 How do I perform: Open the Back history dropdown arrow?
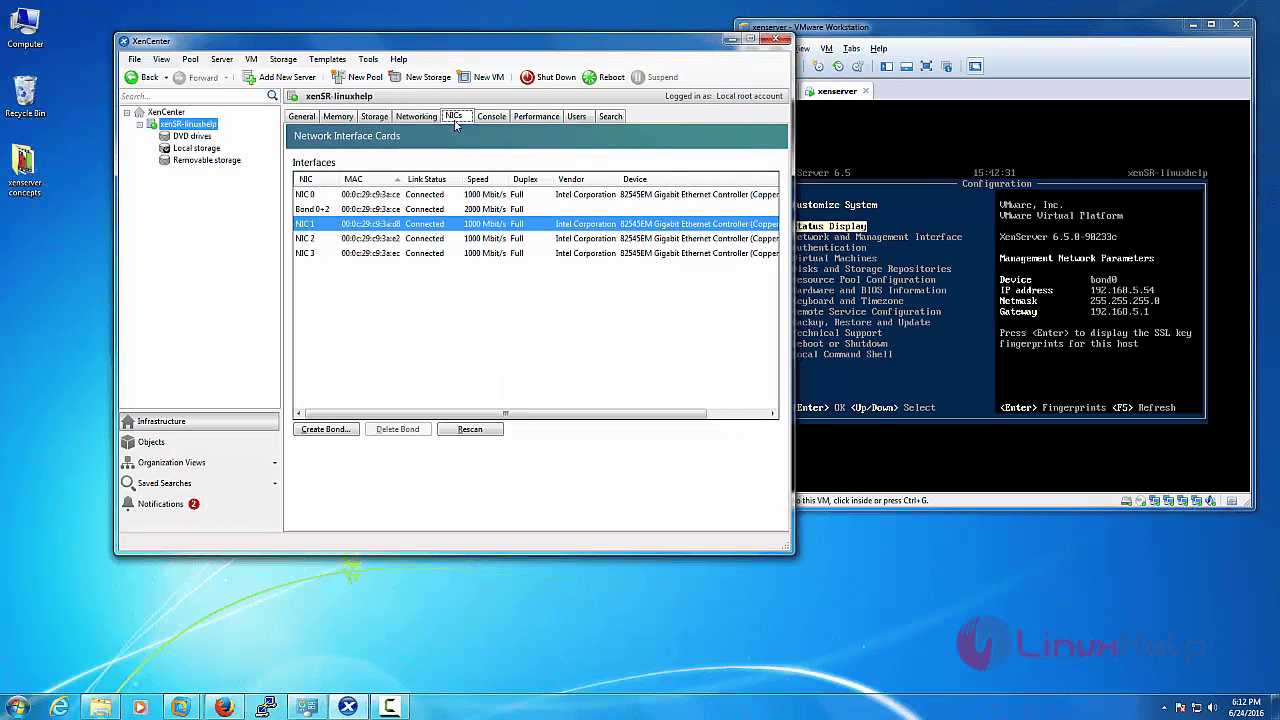(166, 77)
